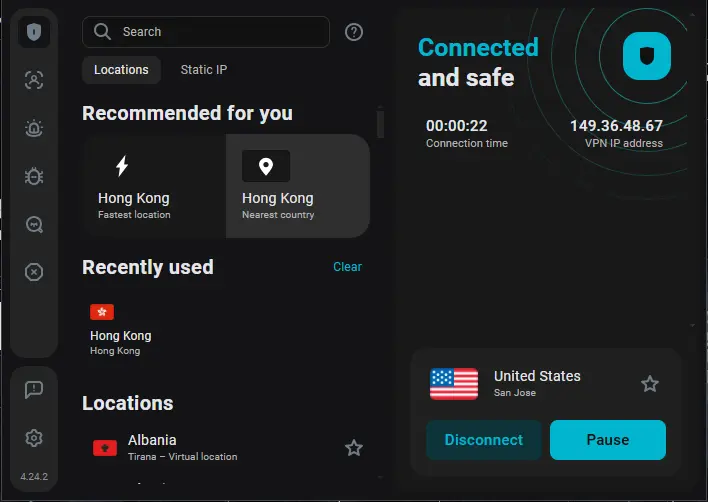The width and height of the screenshot is (708, 502).
Task: Click the United States San Jose label
Action: (537, 384)
